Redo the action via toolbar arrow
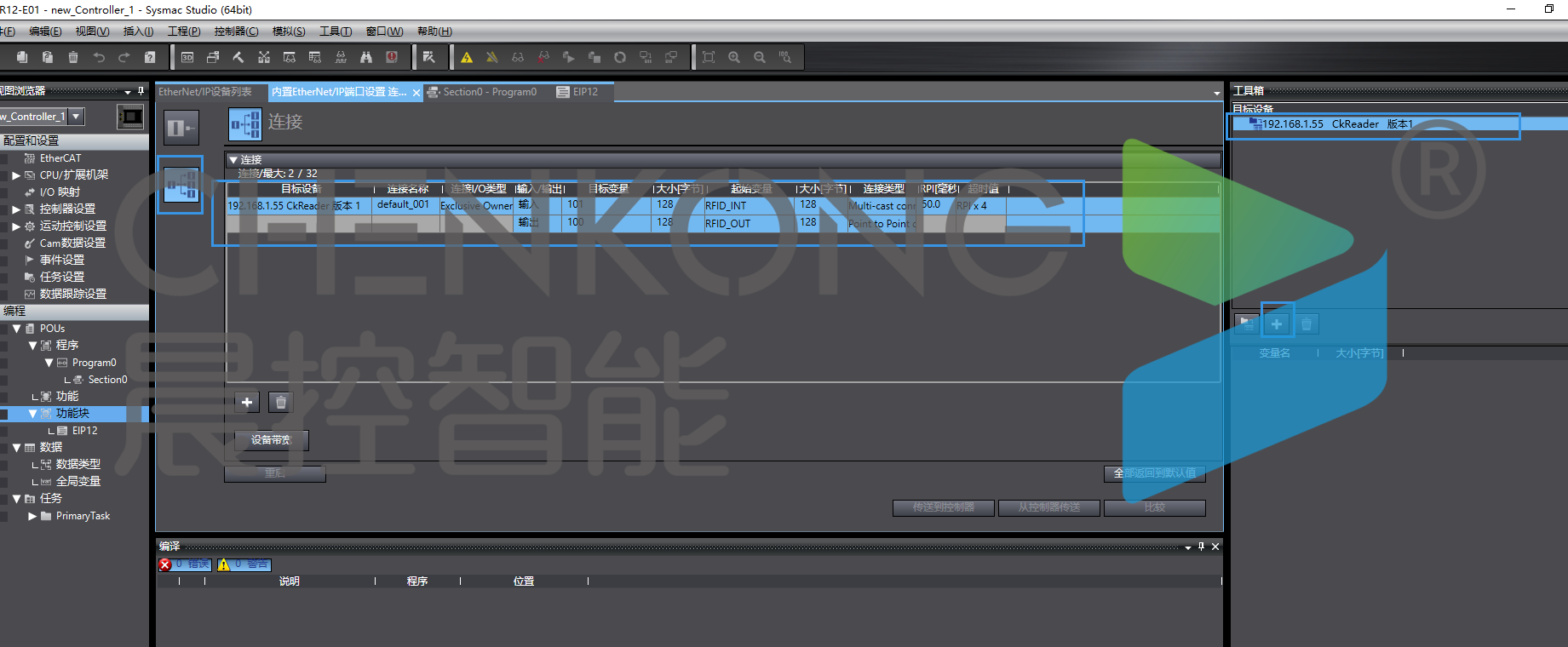This screenshot has width=1568, height=647. point(124,57)
